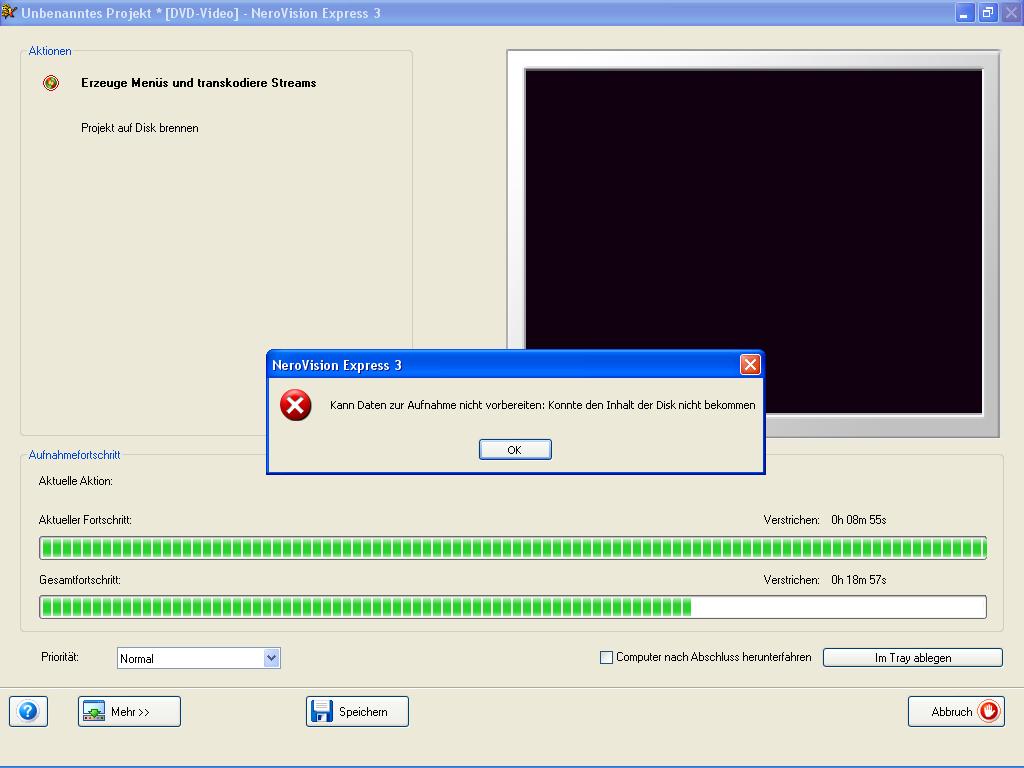The height and width of the screenshot is (768, 1024).
Task: Click the monitor icon on the Mehr button
Action: pos(94,711)
